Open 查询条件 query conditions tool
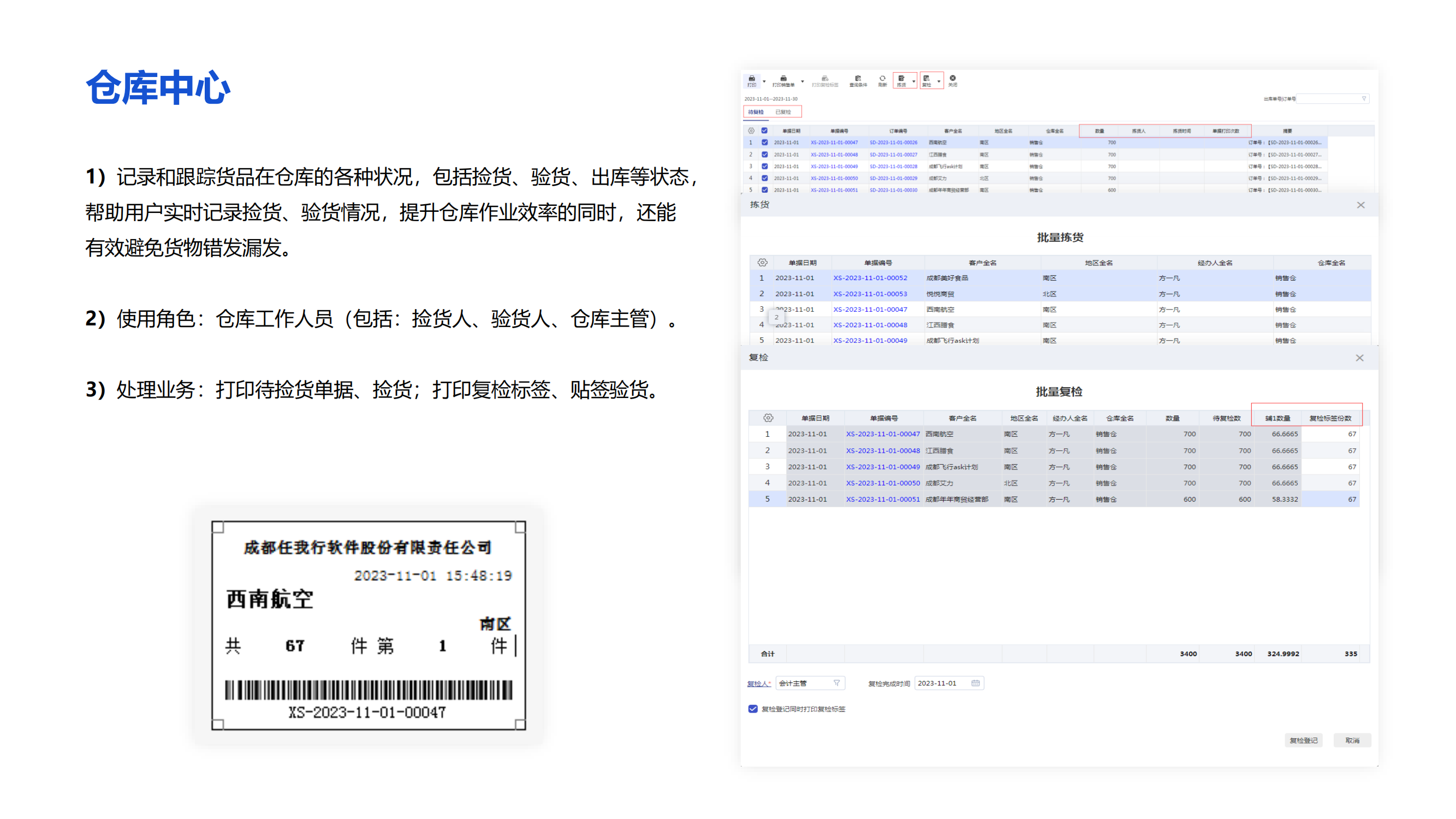This screenshot has width=1456, height=819. (x=858, y=80)
